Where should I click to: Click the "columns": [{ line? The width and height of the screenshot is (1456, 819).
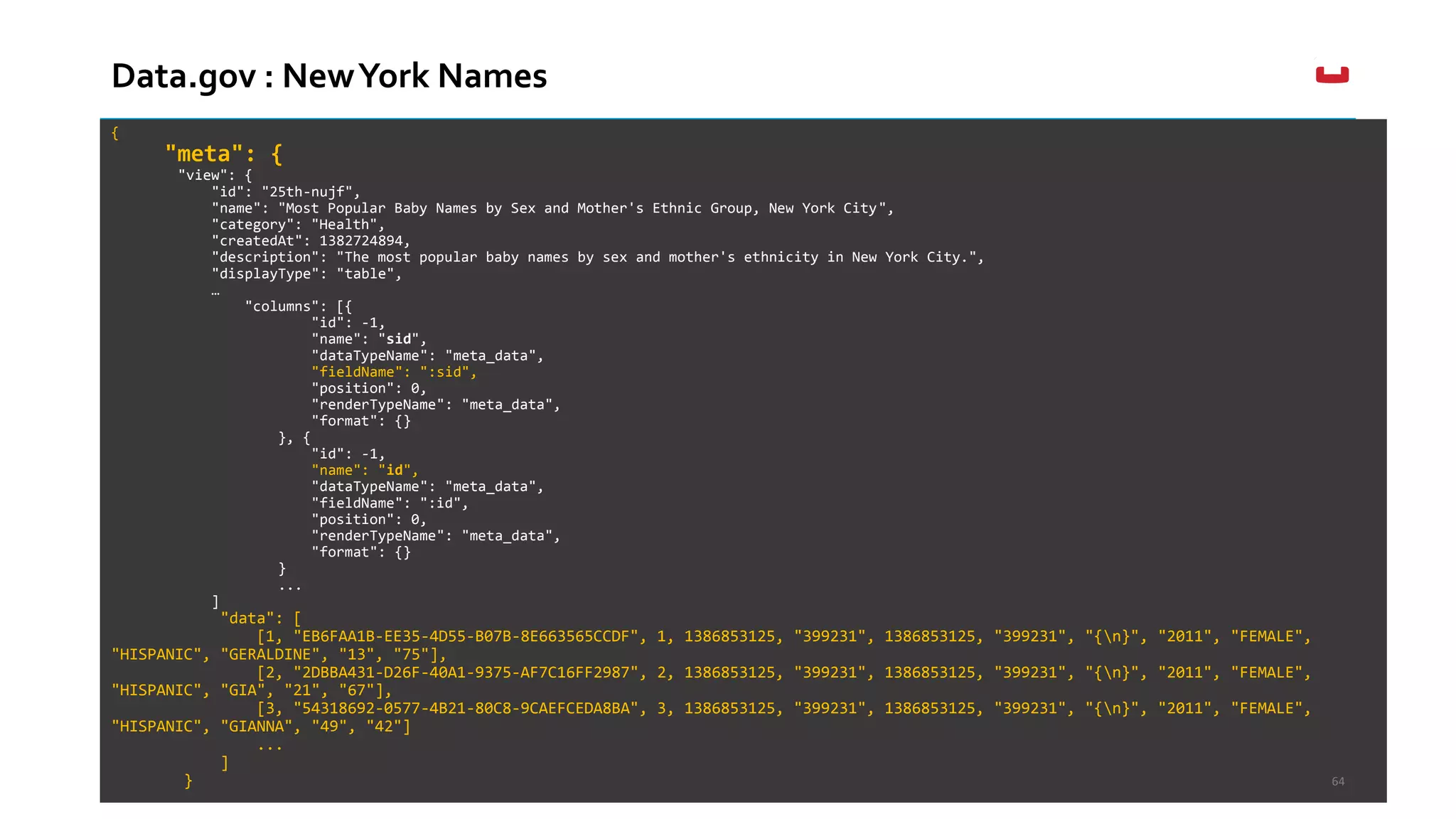point(299,306)
